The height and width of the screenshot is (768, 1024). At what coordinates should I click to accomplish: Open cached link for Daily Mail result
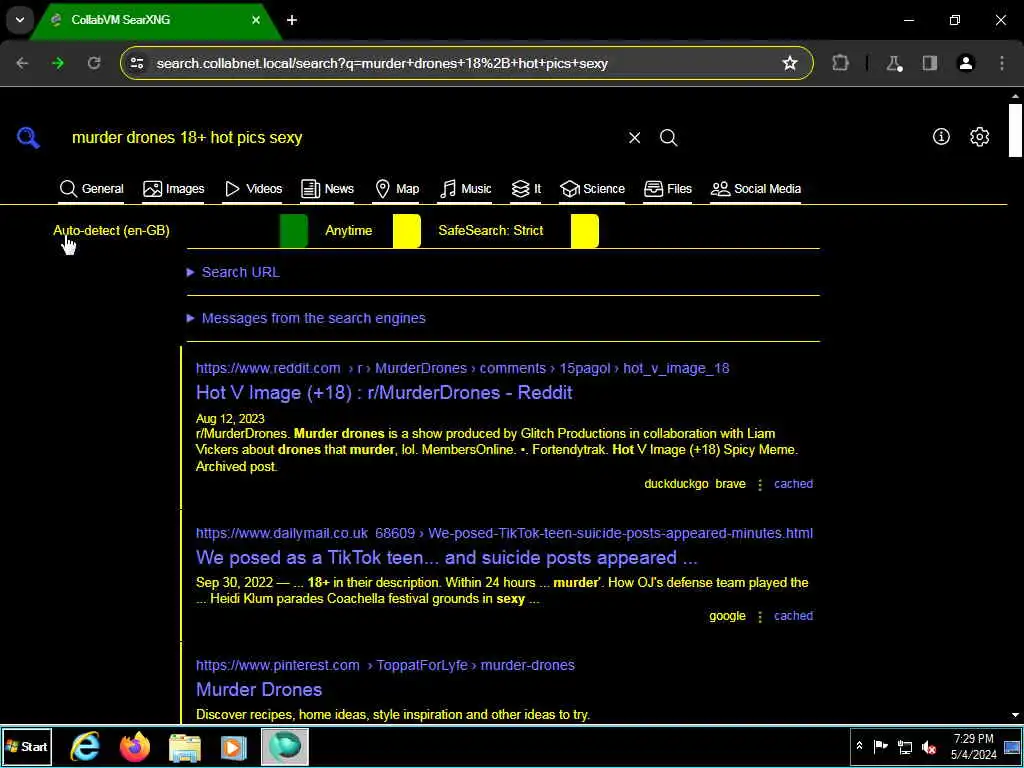pyautogui.click(x=793, y=616)
